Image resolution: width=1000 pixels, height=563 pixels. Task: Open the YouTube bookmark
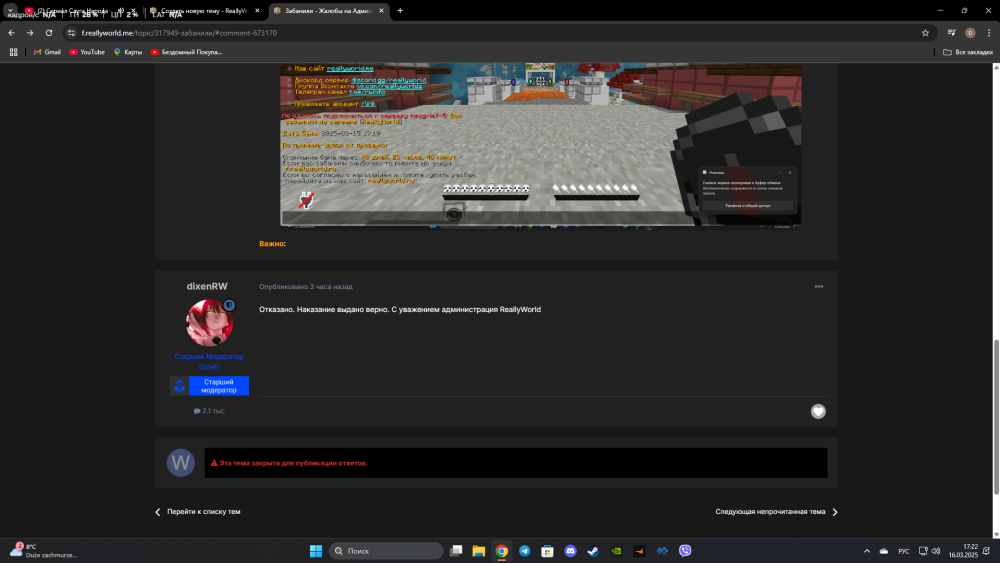87,52
